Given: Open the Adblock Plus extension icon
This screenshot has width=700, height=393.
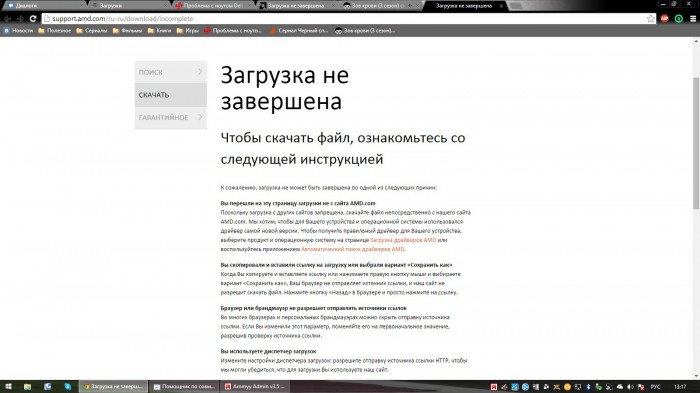Looking at the screenshot, I should (664, 18).
